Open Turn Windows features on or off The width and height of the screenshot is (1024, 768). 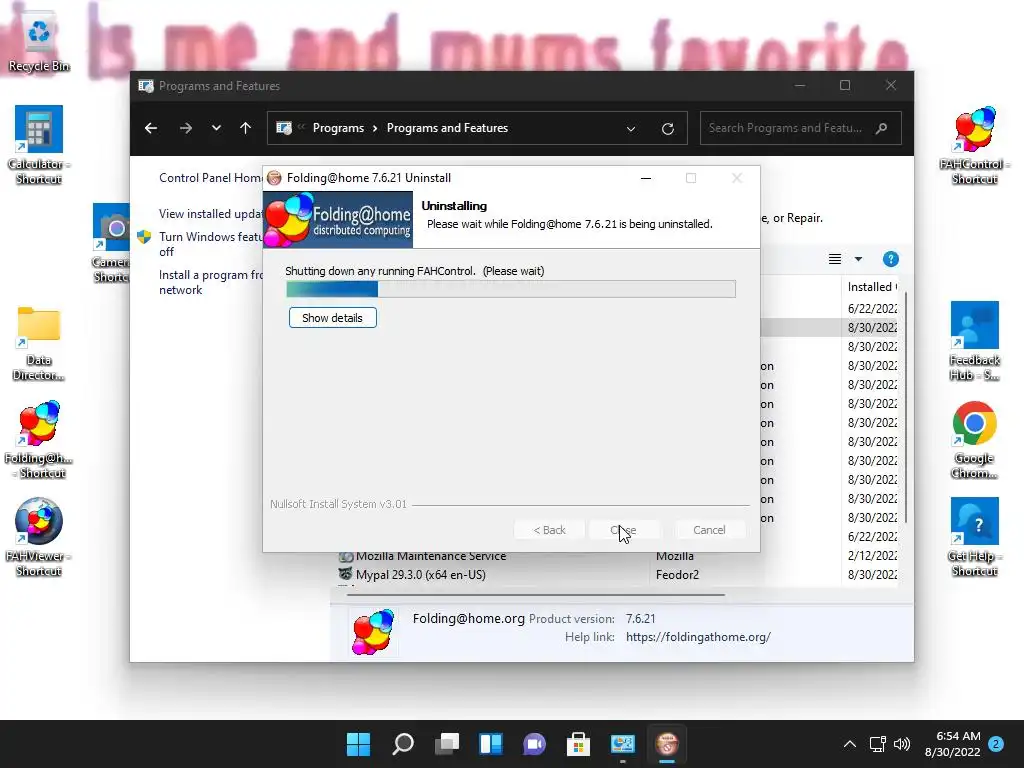click(210, 244)
